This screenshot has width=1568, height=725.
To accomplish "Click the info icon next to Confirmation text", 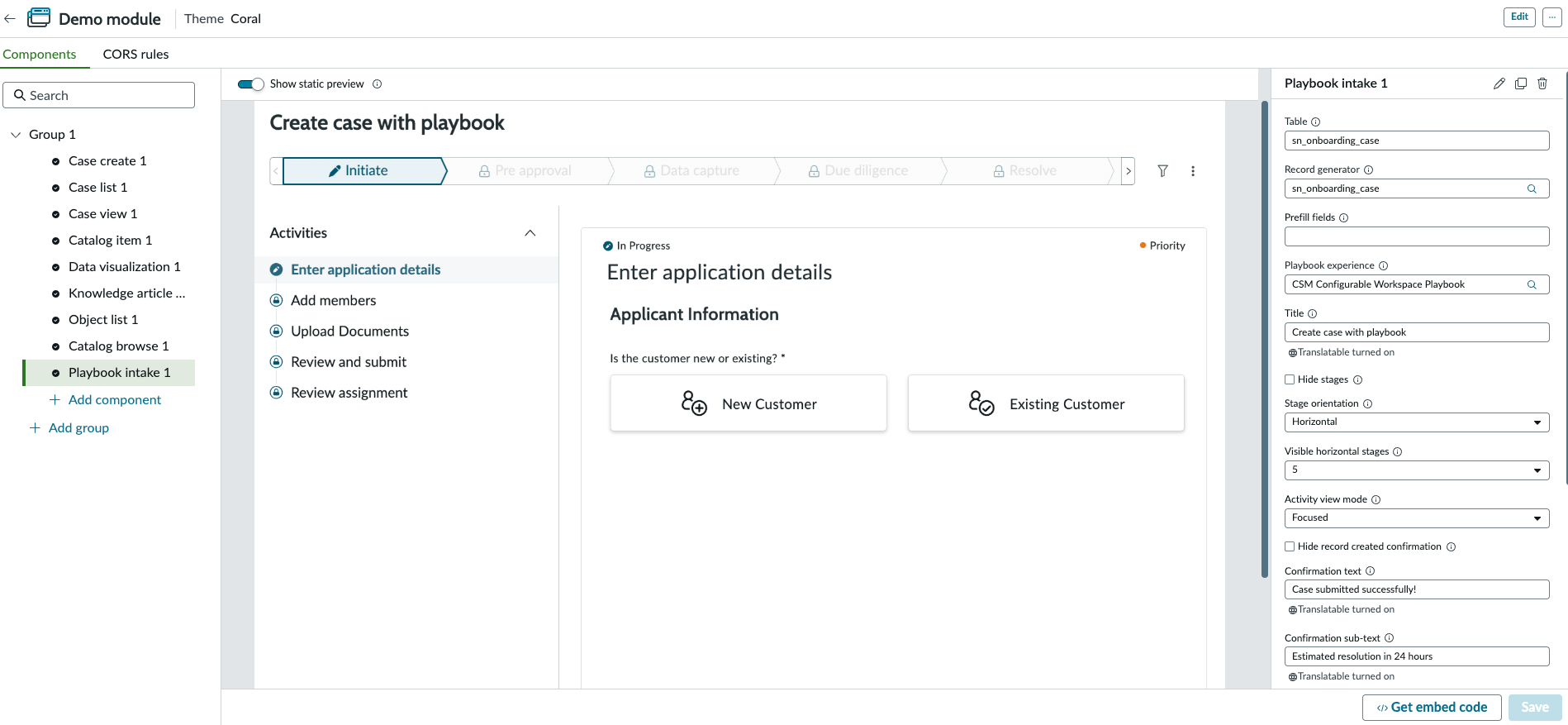I will [x=1370, y=571].
